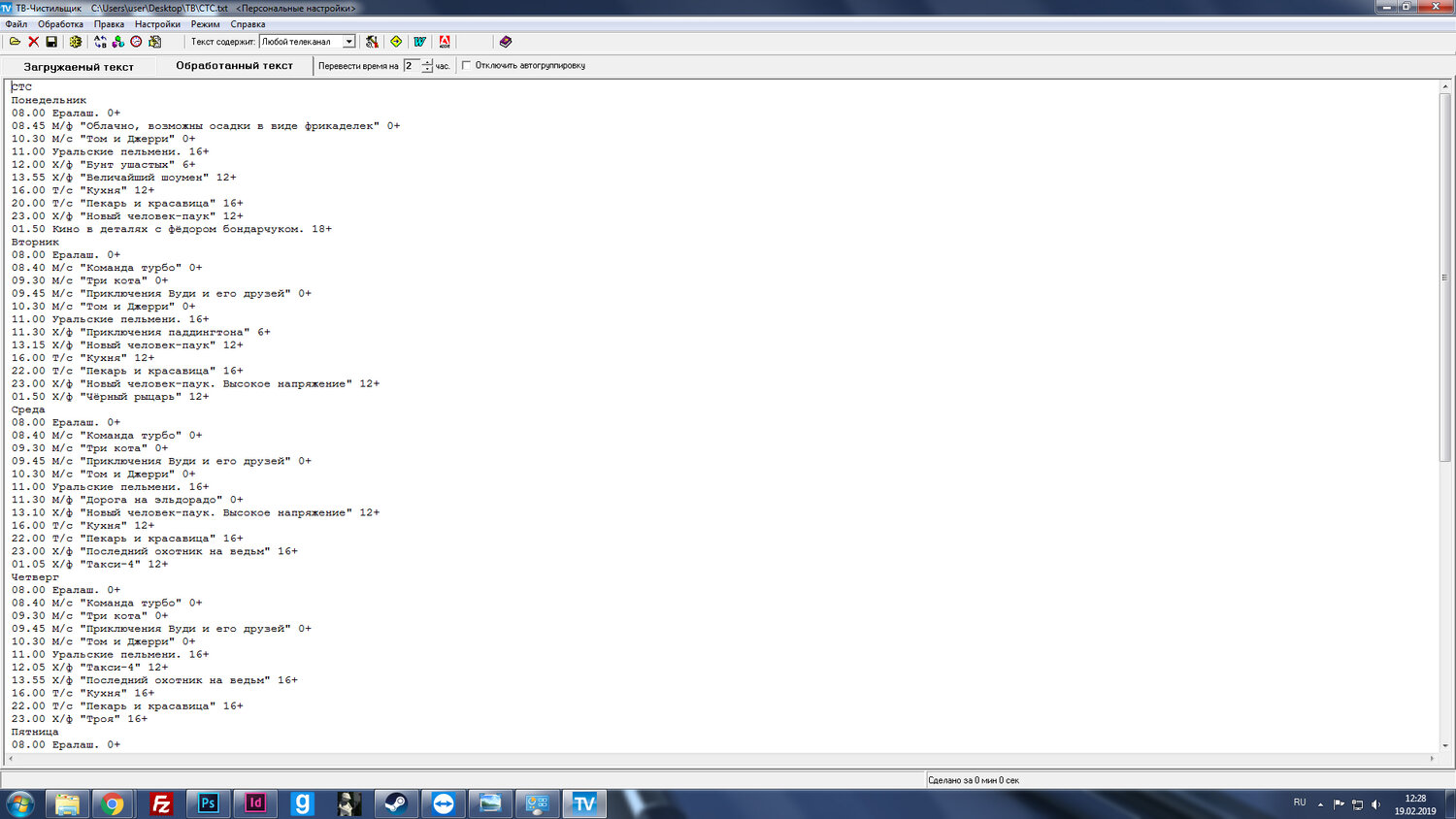Switch to the Загружаемый текст tab

point(79,67)
